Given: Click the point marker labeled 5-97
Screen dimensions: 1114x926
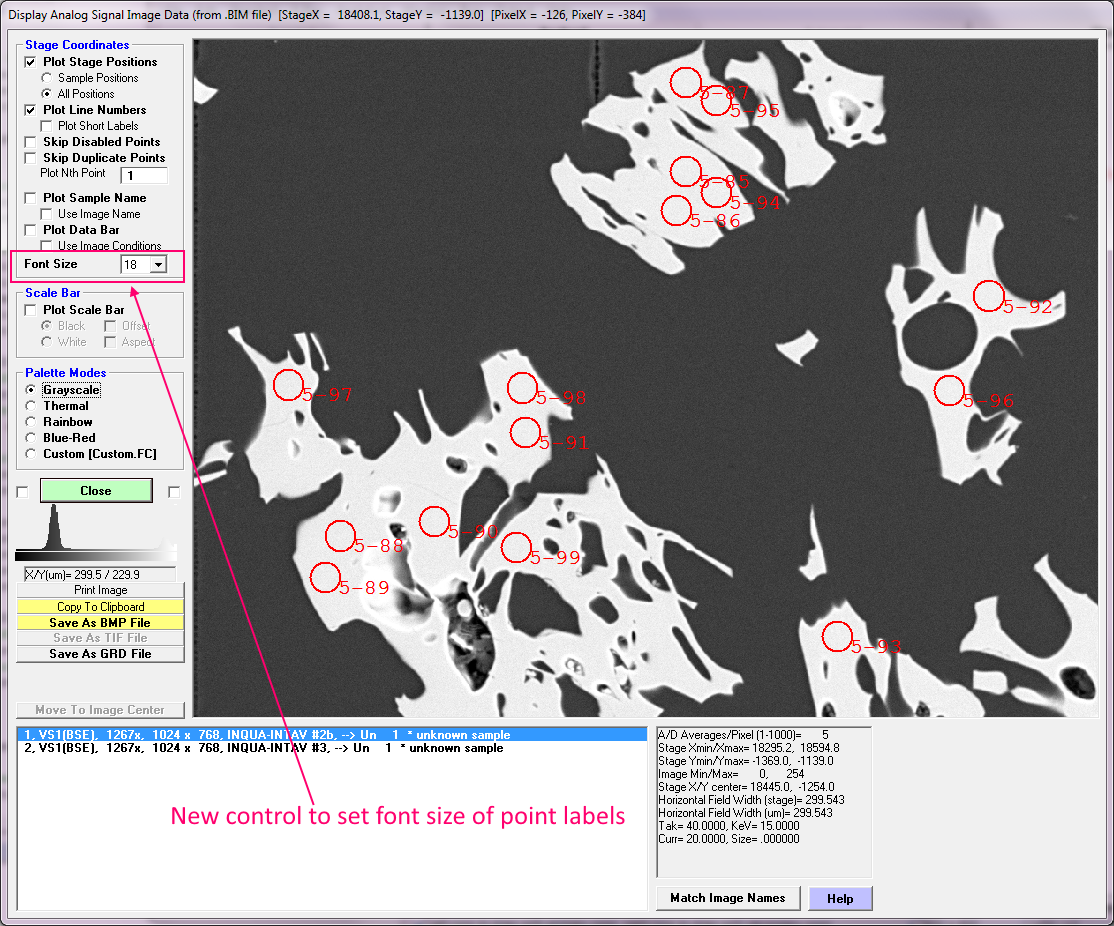Looking at the screenshot, I should [288, 384].
